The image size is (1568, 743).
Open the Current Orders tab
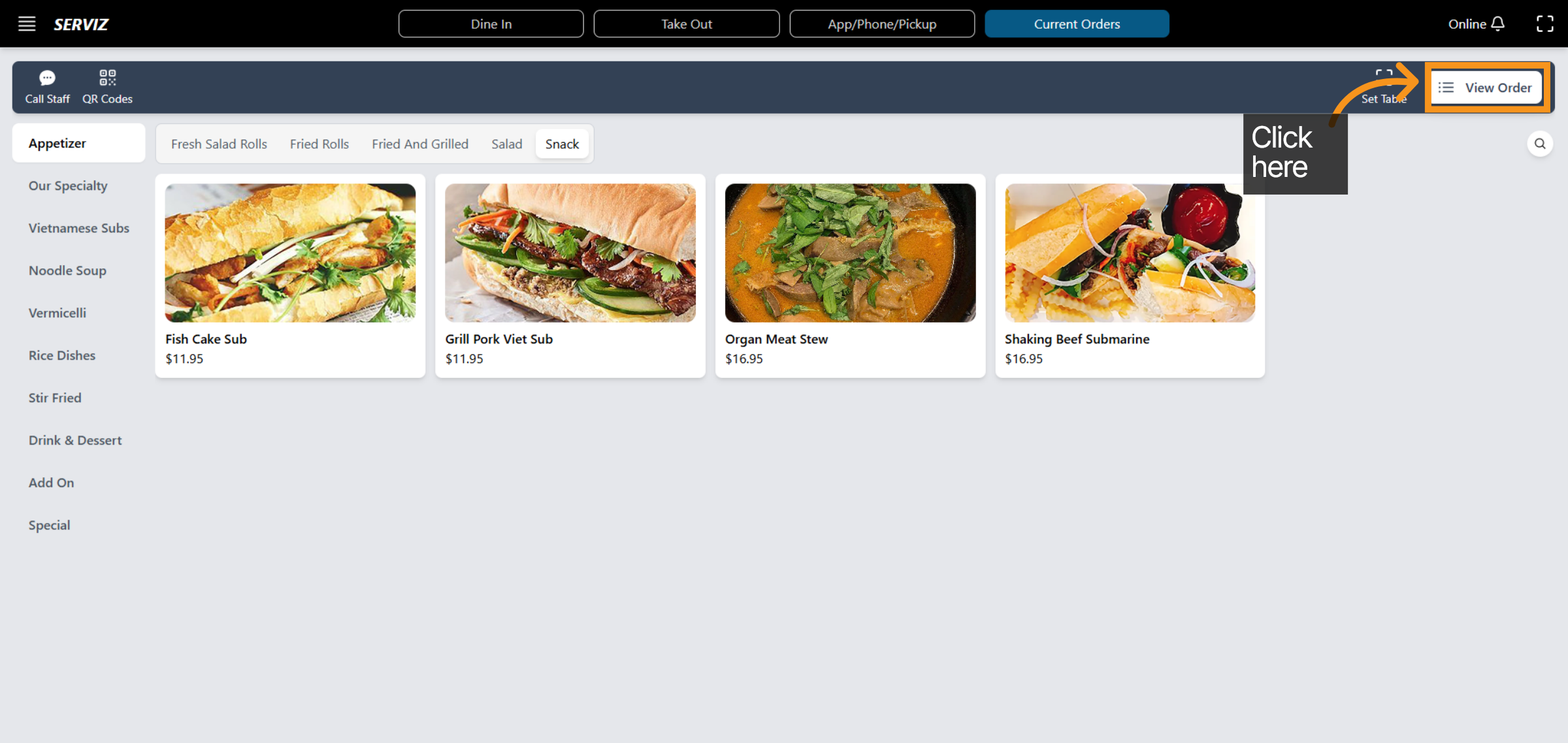1077,24
